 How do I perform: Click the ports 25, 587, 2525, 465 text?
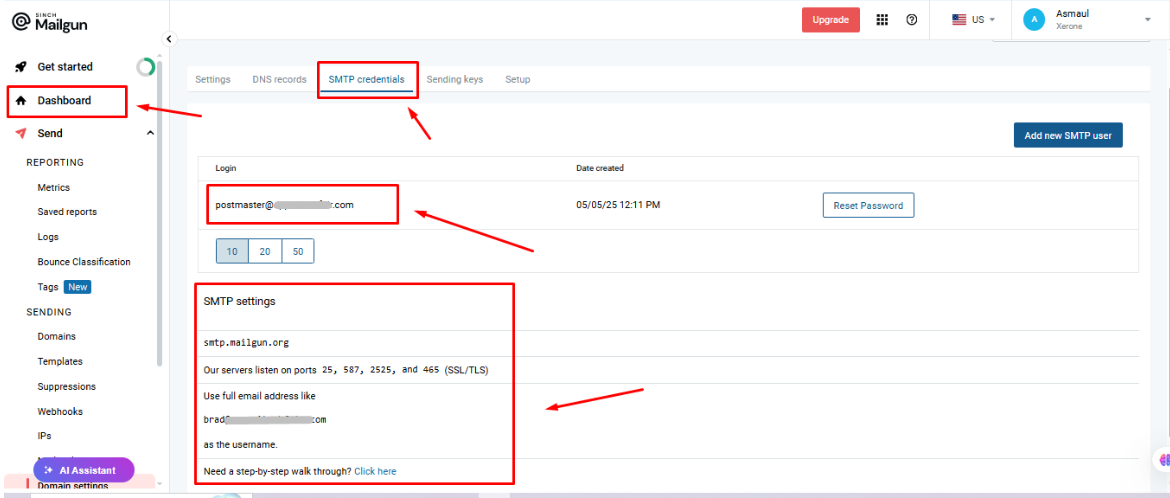point(347,370)
